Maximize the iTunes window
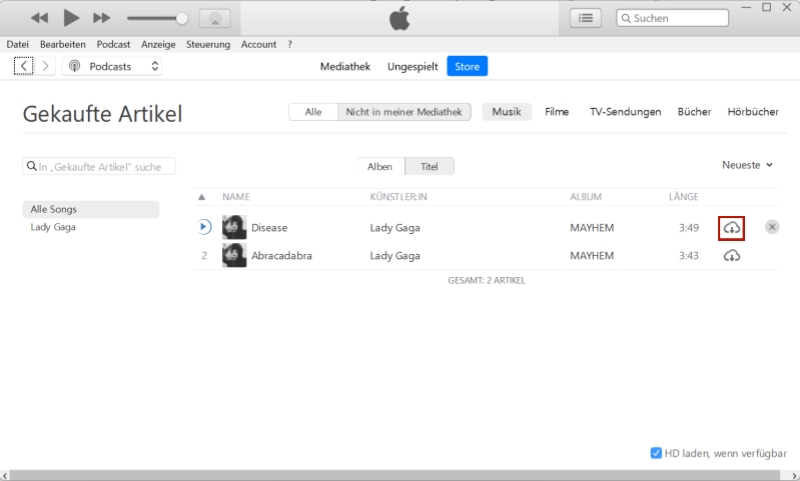The image size is (800, 481). click(x=766, y=7)
